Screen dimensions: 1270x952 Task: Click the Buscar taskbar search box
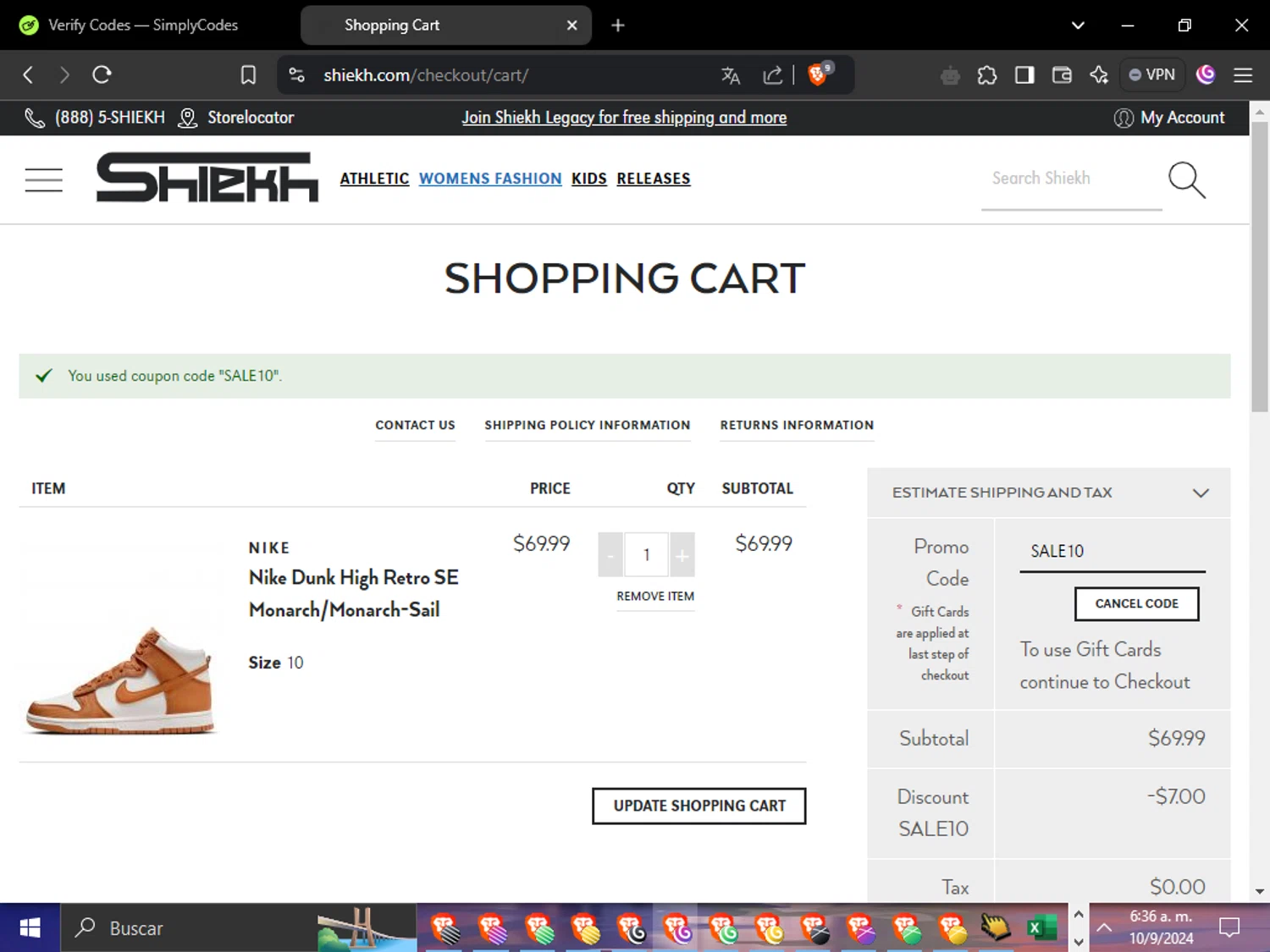coord(240,928)
